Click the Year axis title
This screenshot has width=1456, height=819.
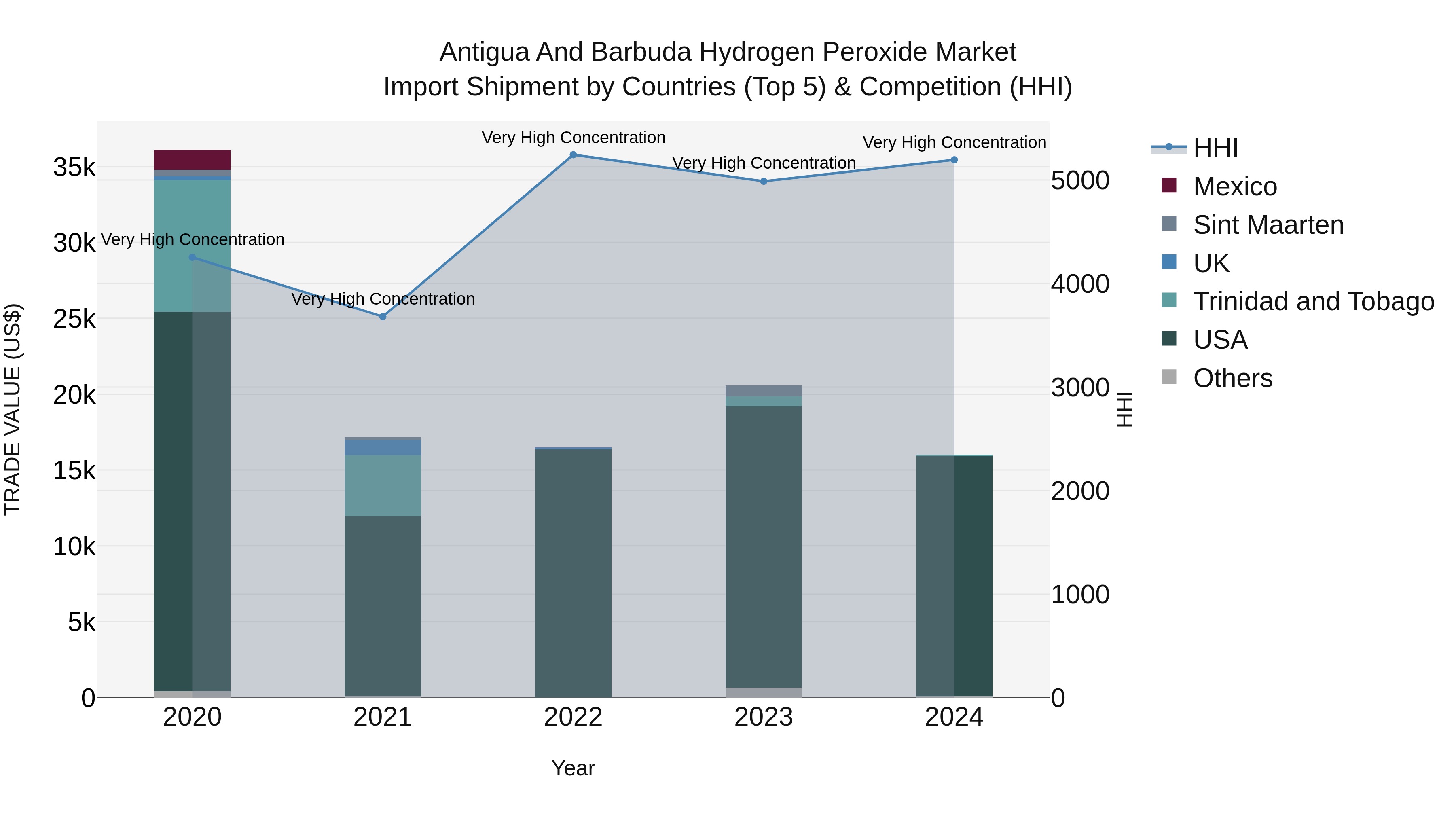coord(573,768)
